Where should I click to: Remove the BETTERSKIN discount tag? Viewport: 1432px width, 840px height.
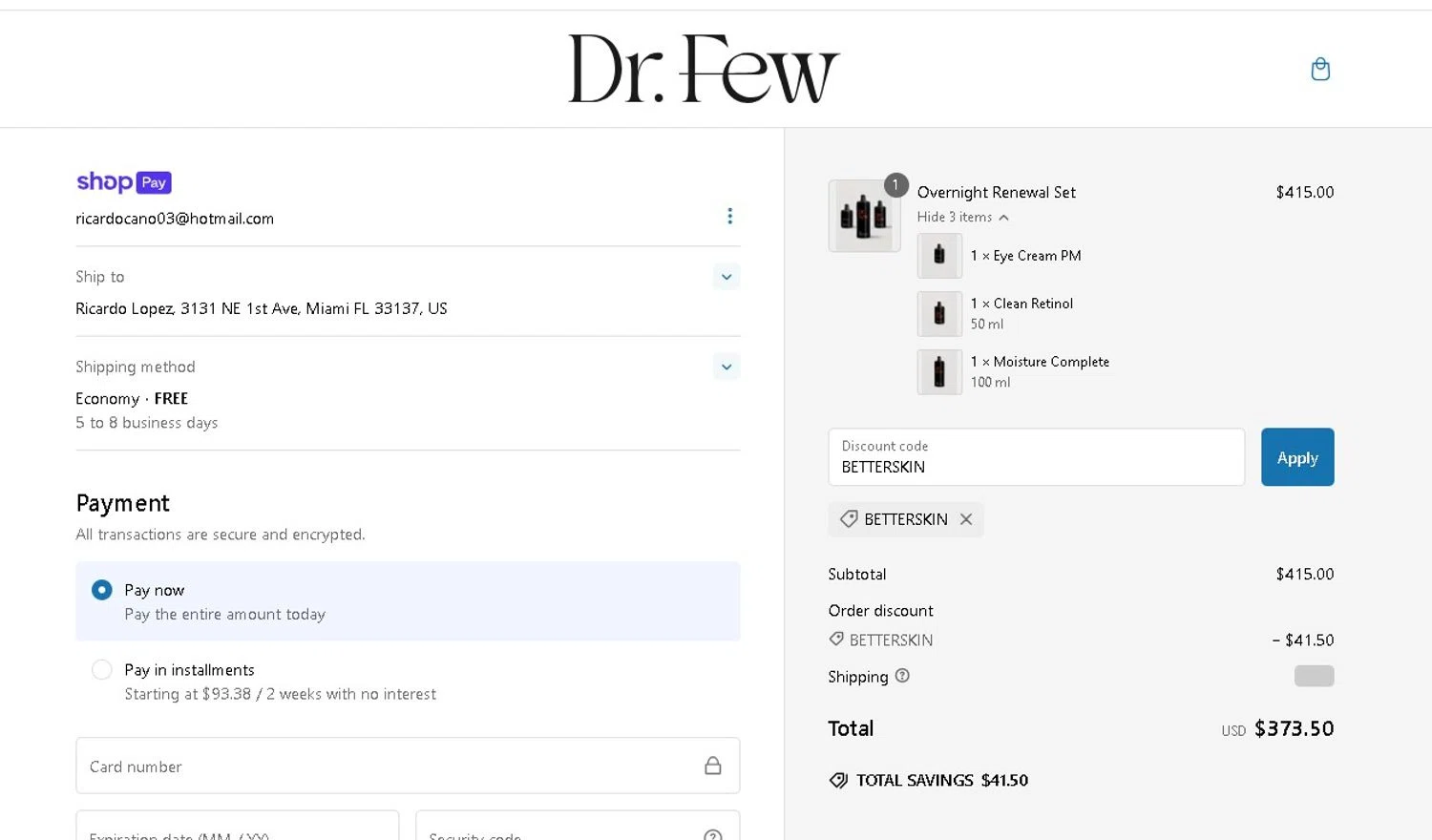coord(966,519)
